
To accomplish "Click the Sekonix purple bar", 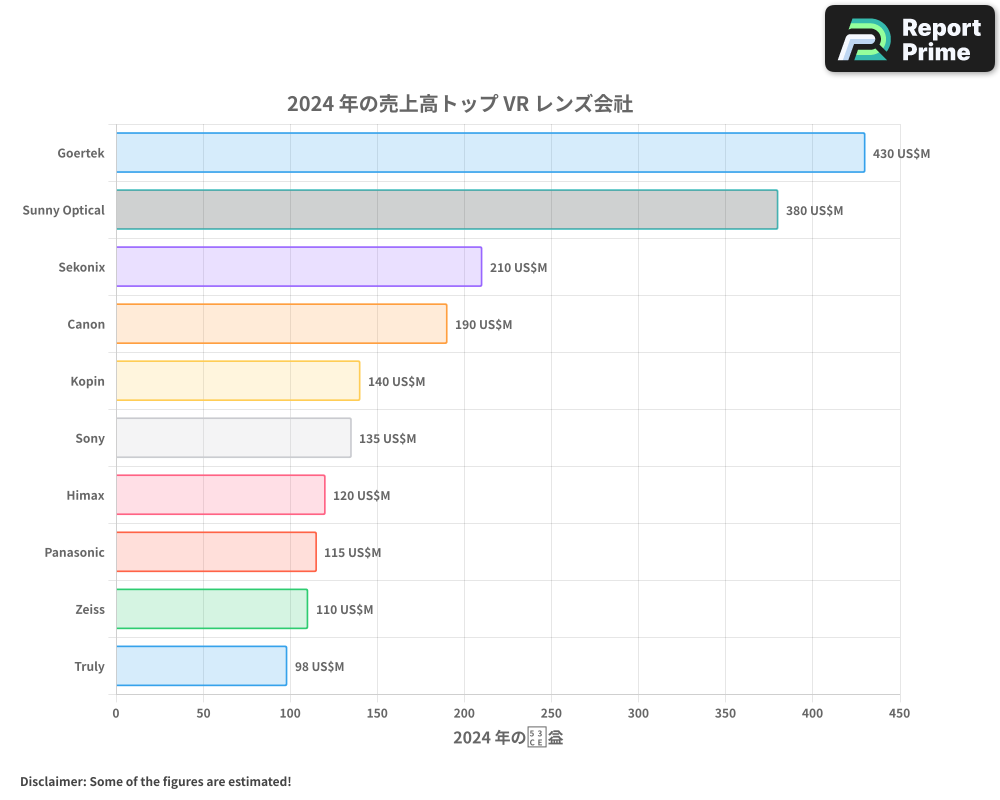I will 298,267.
